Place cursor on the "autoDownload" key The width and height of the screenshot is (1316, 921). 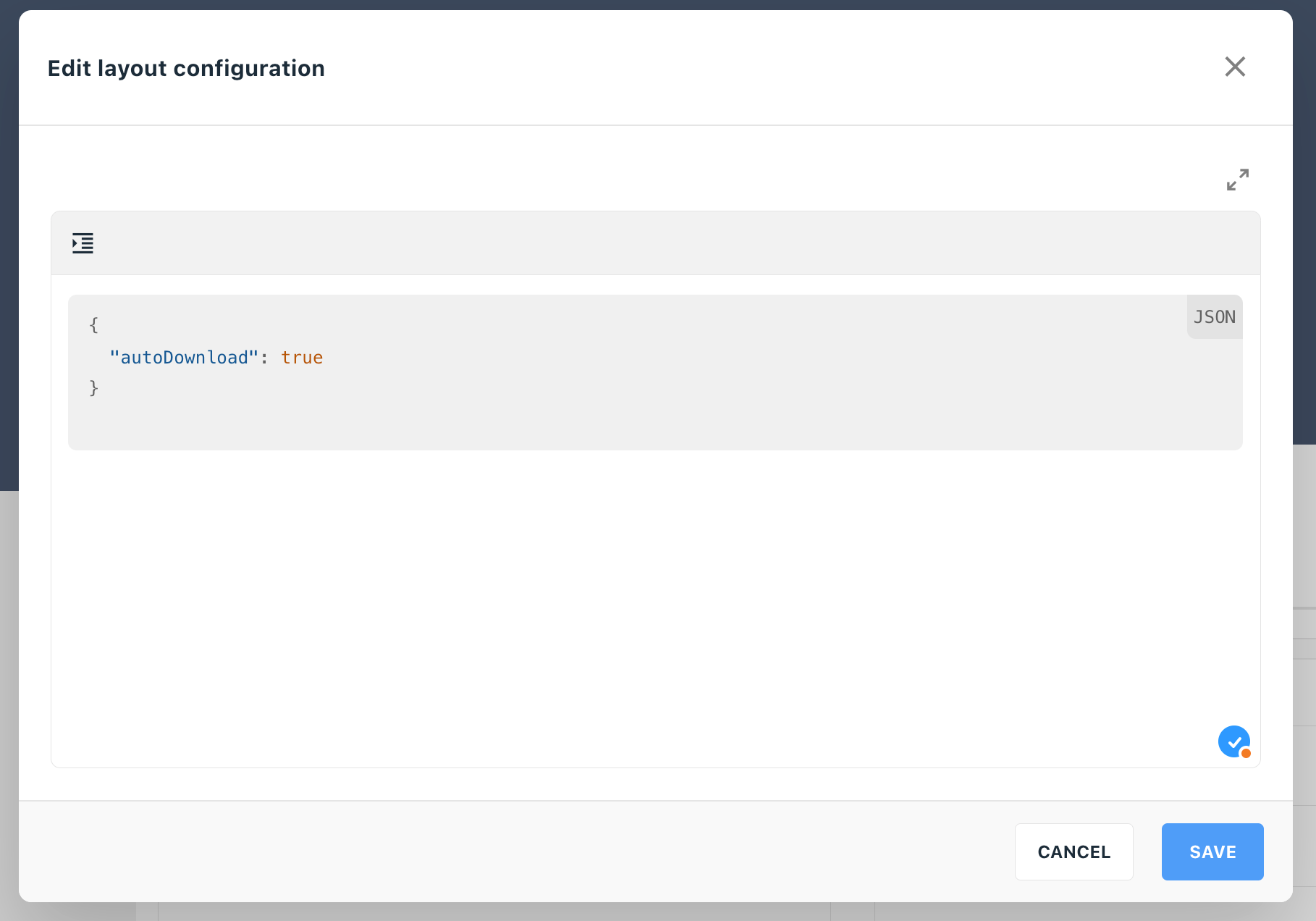(x=184, y=358)
